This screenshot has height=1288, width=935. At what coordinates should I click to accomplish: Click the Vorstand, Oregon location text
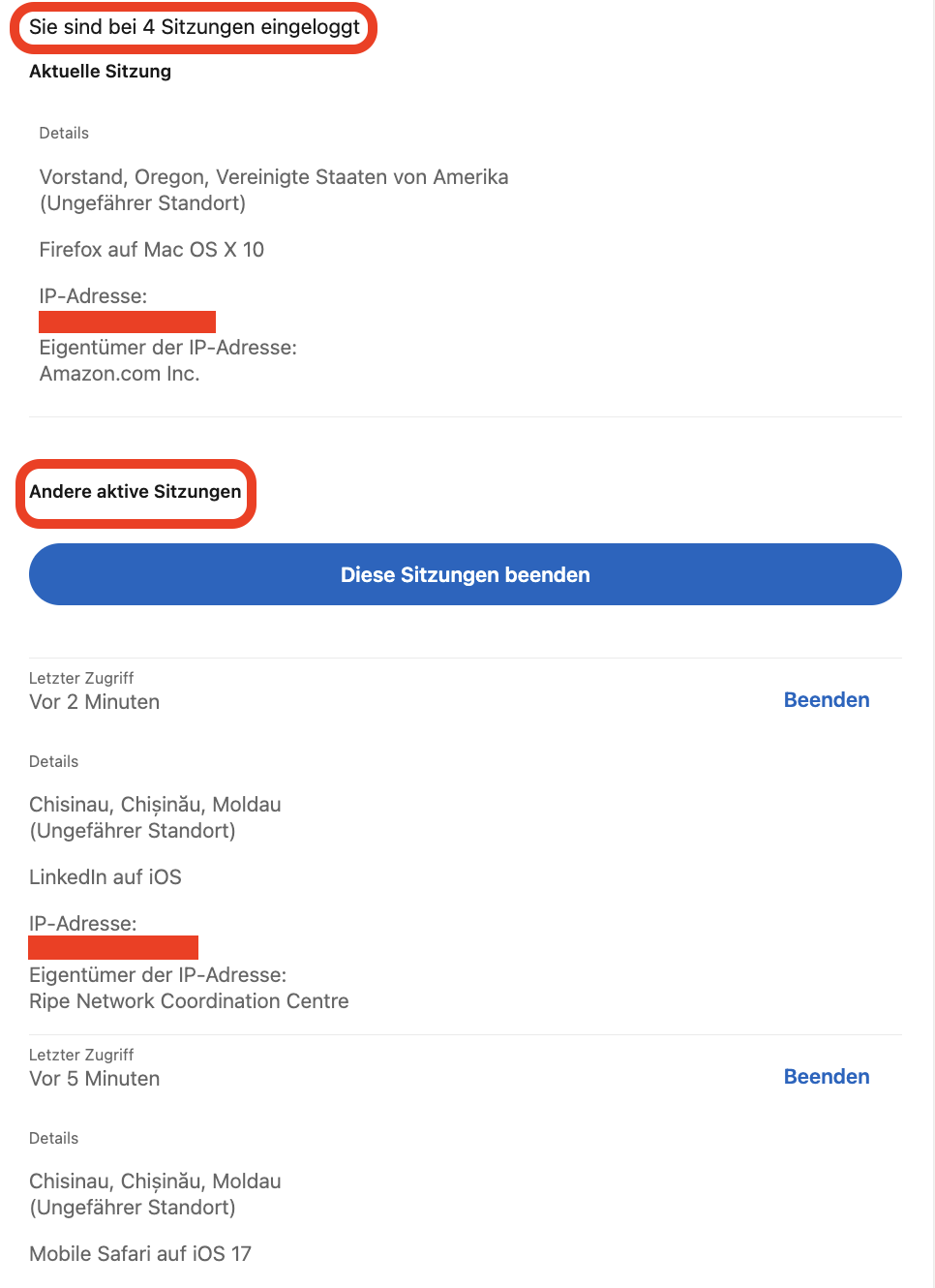pyautogui.click(x=273, y=177)
